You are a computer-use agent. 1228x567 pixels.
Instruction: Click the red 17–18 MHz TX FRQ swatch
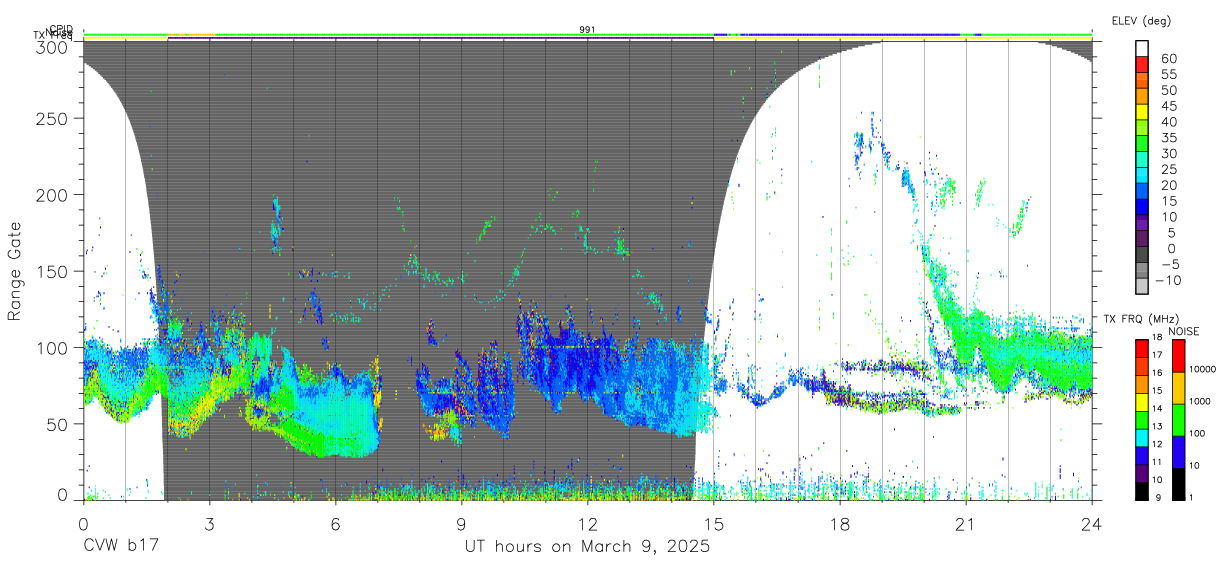pos(1141,347)
